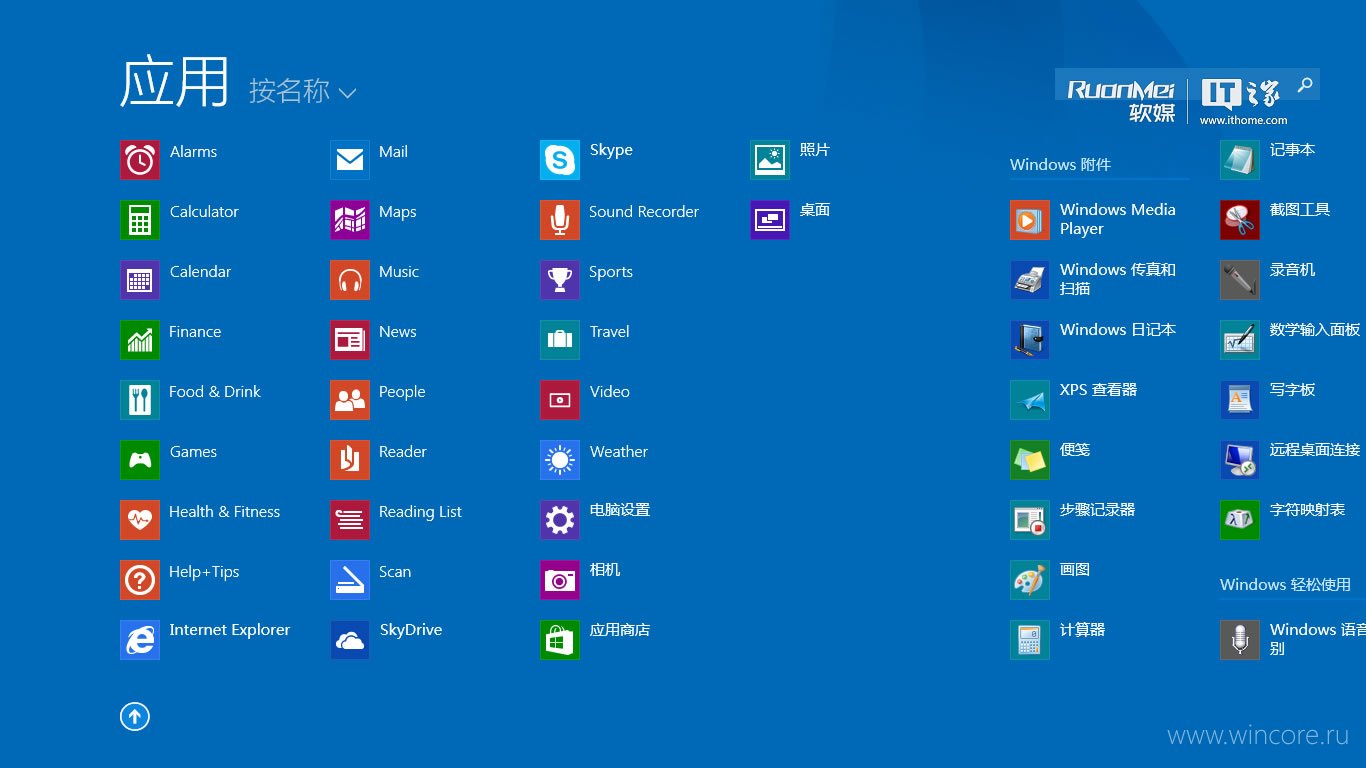Viewport: 1366px width, 768px height.
Task: Open the Windows 日记本 icon
Action: tap(1030, 340)
